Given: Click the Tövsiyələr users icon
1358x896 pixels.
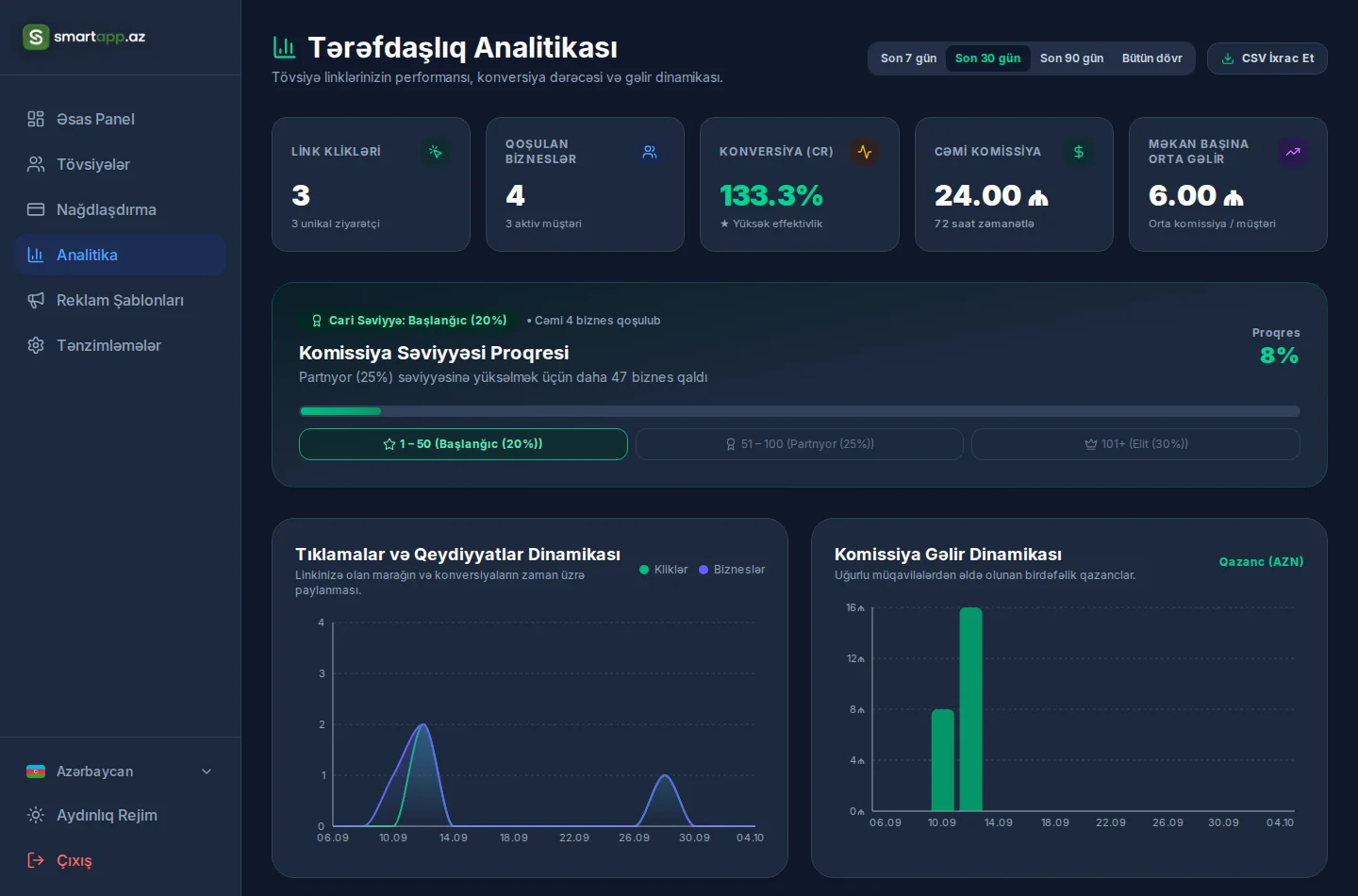Looking at the screenshot, I should pos(36,164).
